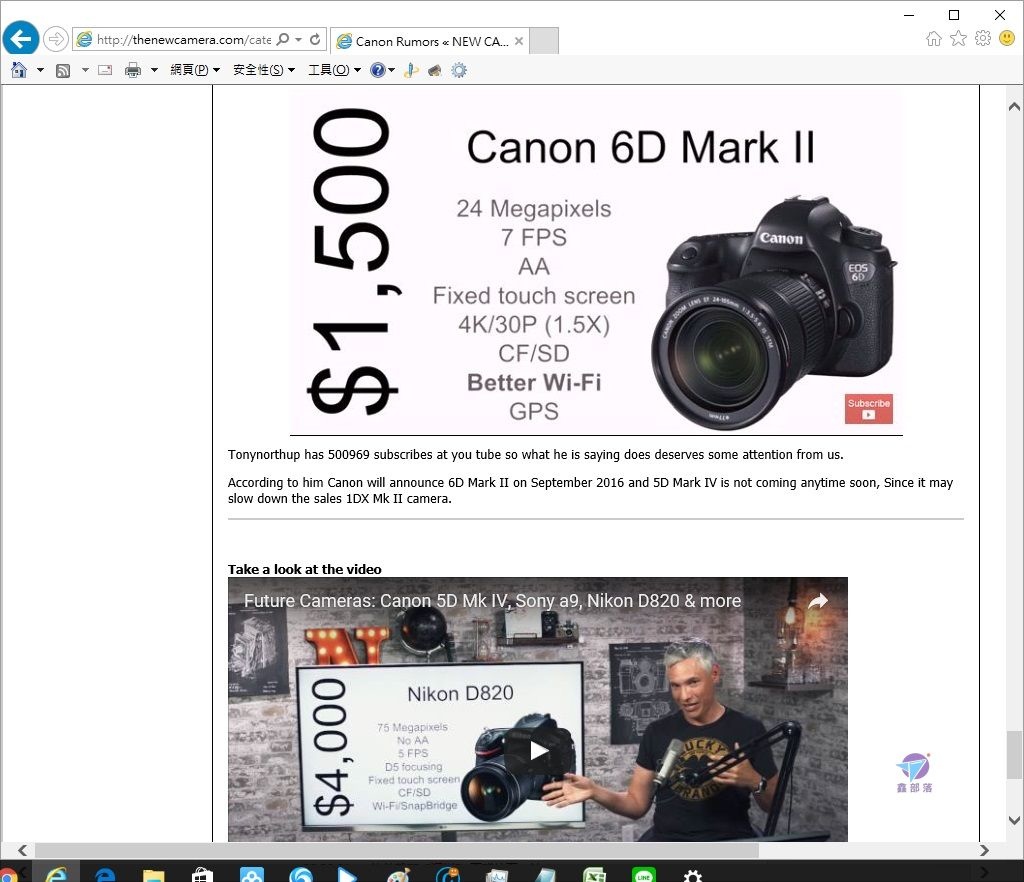Refresh the current page
1024x882 pixels.
[x=315, y=39]
